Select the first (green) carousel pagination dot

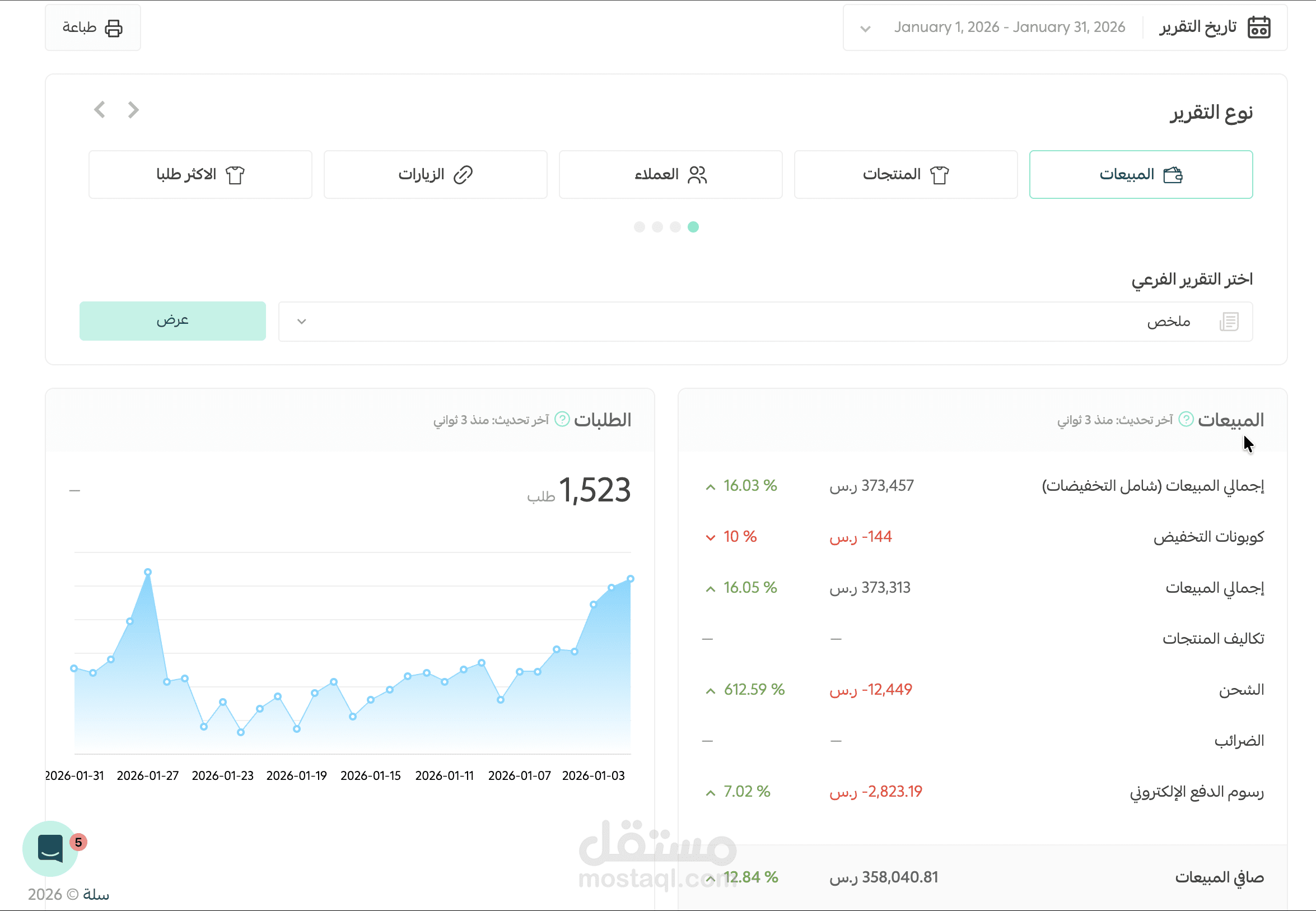(693, 226)
